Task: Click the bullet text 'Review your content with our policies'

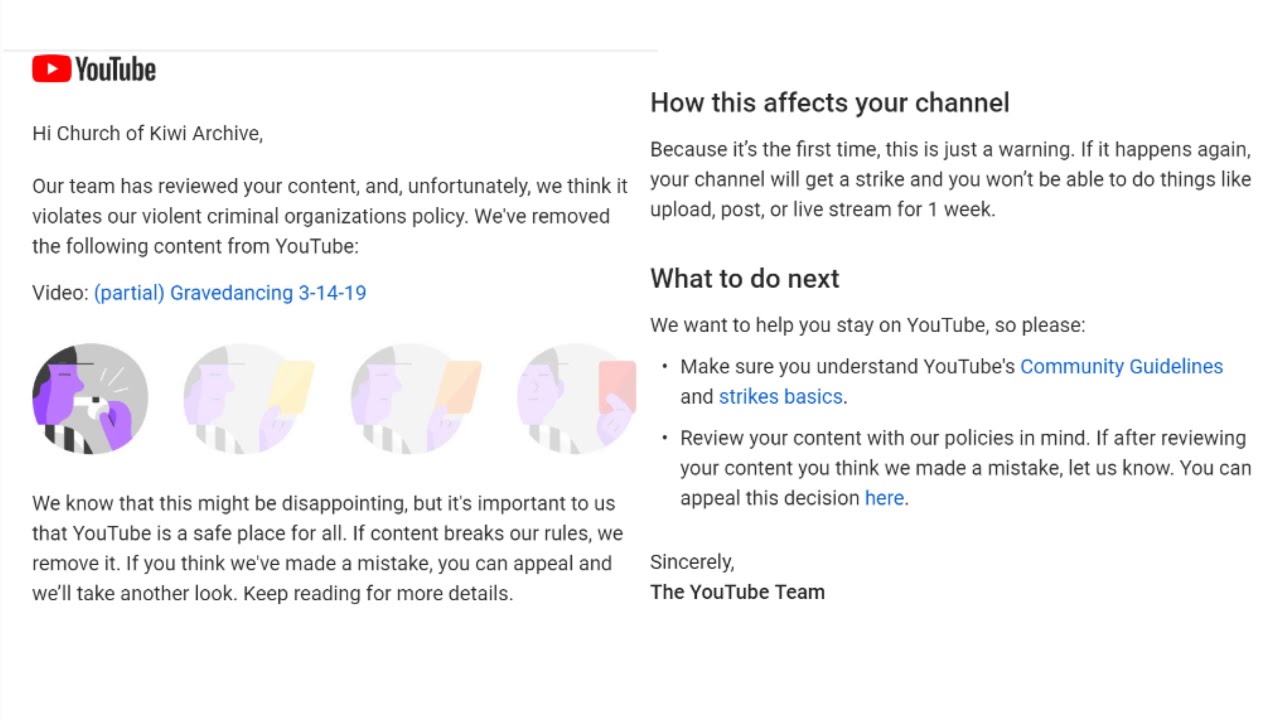Action: (966, 468)
